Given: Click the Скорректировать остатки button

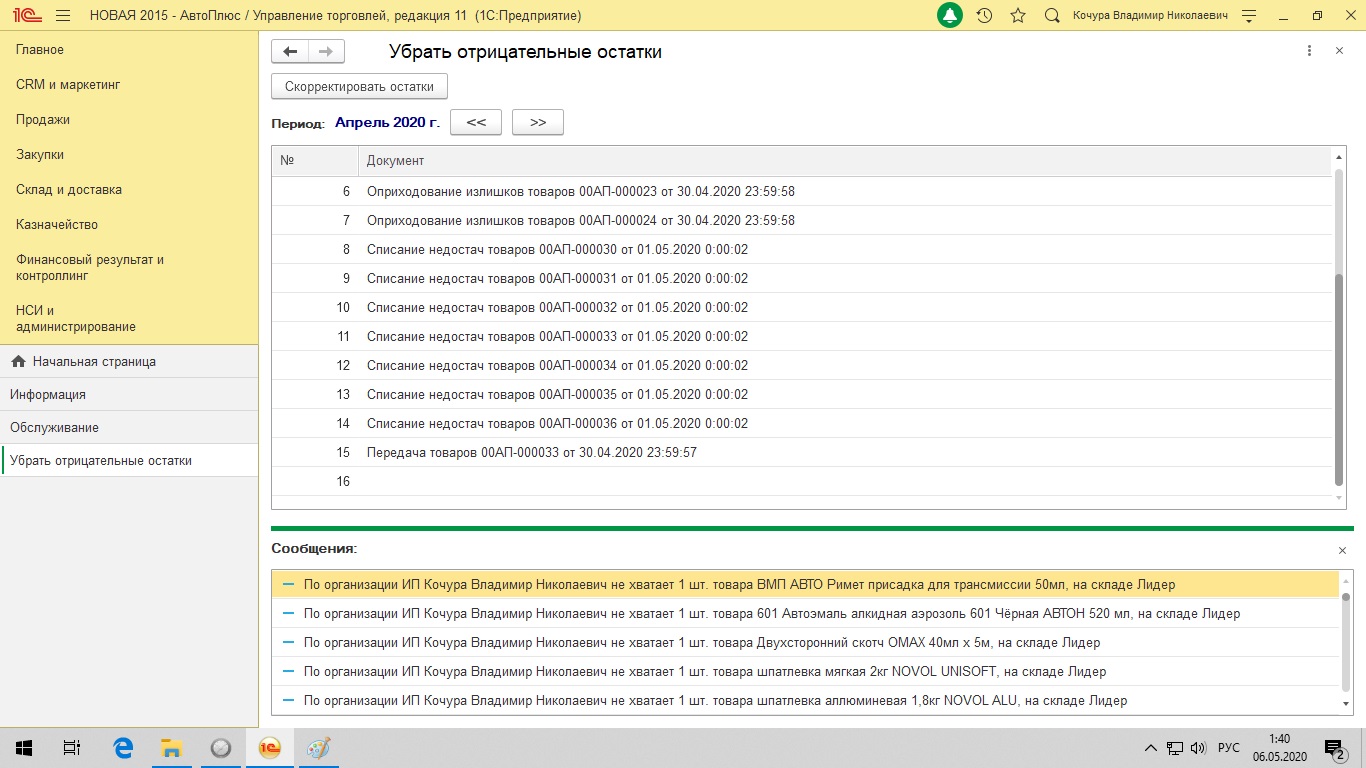Looking at the screenshot, I should tap(359, 87).
